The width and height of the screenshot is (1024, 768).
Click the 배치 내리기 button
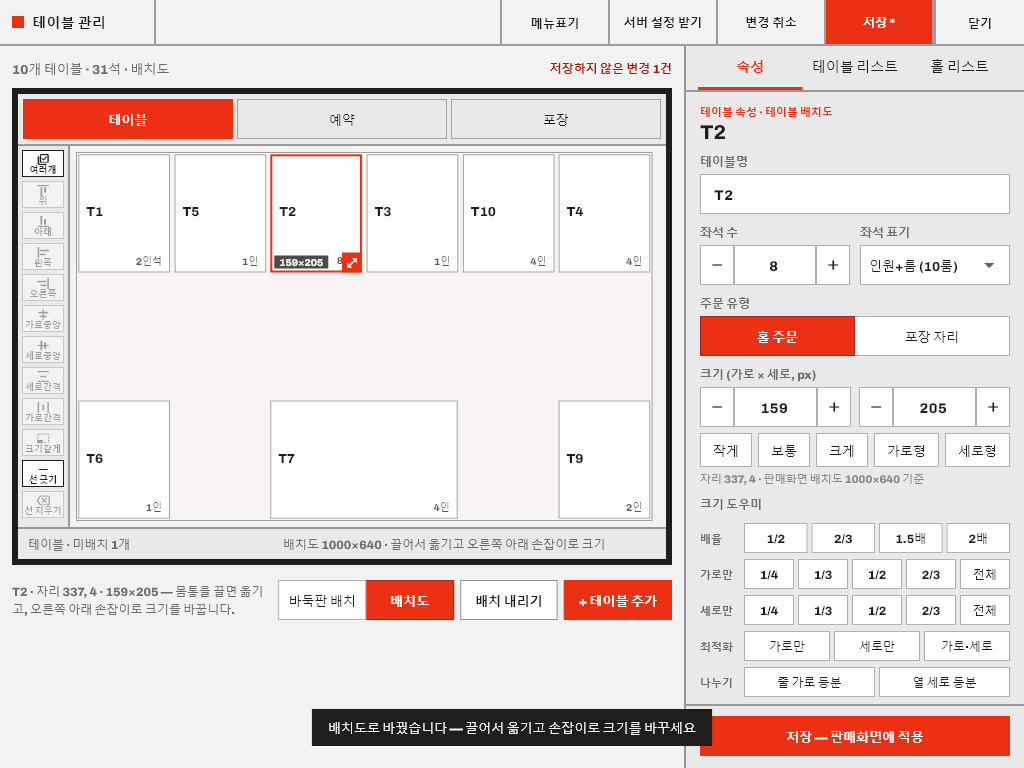pos(509,600)
